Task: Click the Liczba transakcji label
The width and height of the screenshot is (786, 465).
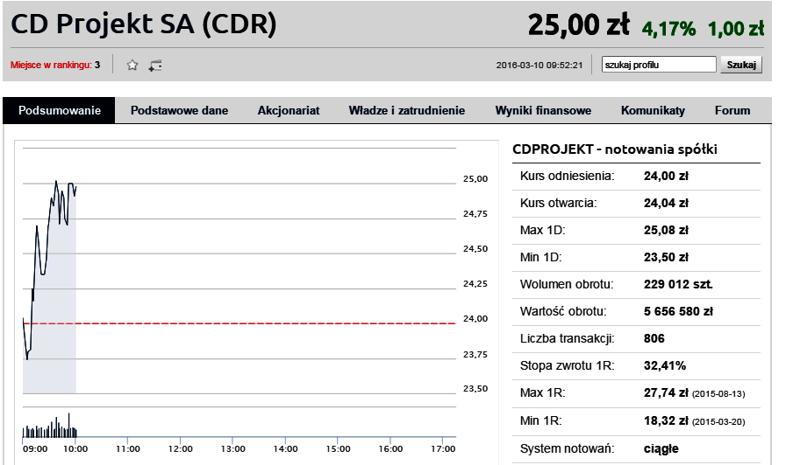Action: [x=567, y=339]
